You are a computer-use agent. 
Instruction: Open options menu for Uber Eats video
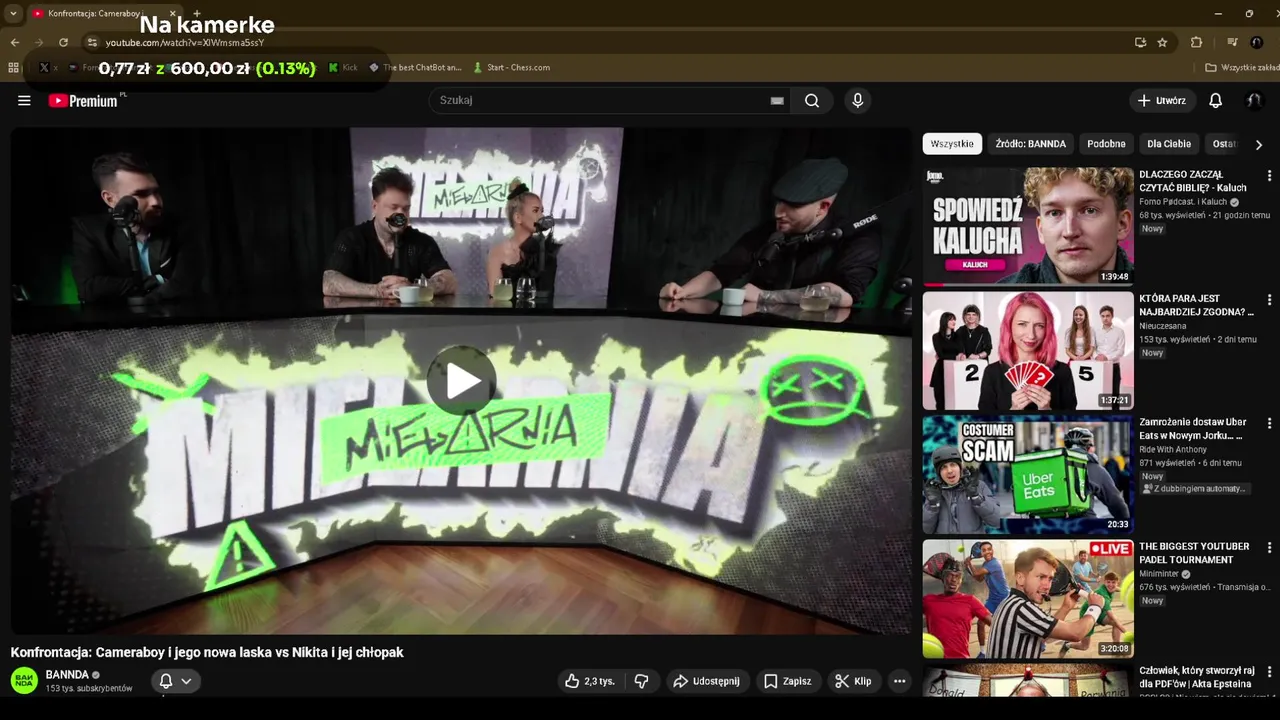(1269, 423)
